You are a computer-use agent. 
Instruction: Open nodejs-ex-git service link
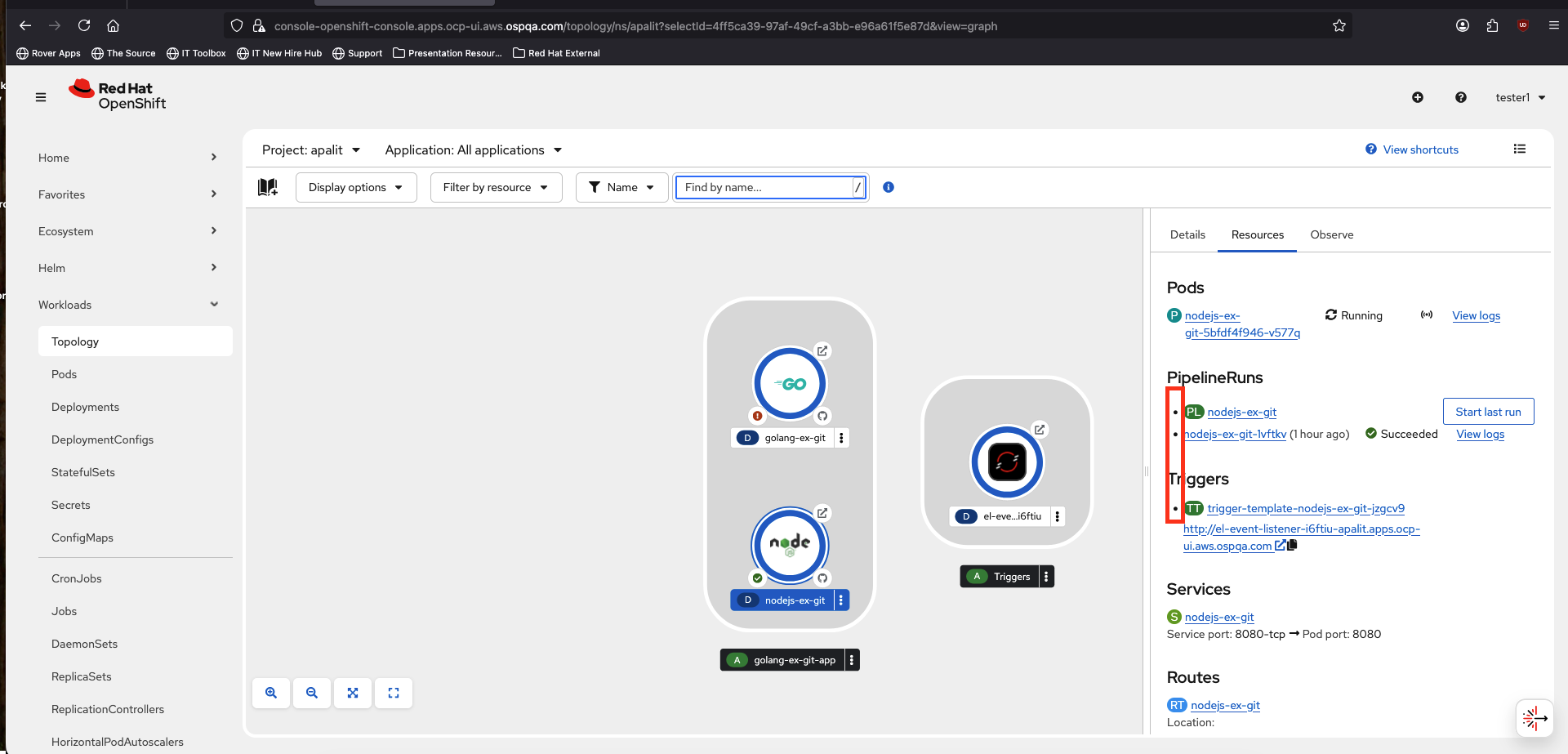point(1219,617)
